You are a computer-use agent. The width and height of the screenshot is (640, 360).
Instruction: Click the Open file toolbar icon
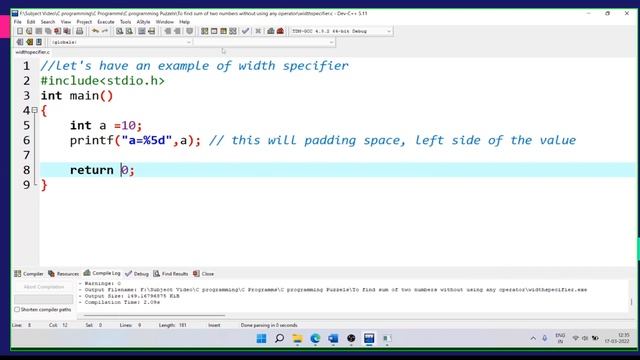[x=29, y=31]
